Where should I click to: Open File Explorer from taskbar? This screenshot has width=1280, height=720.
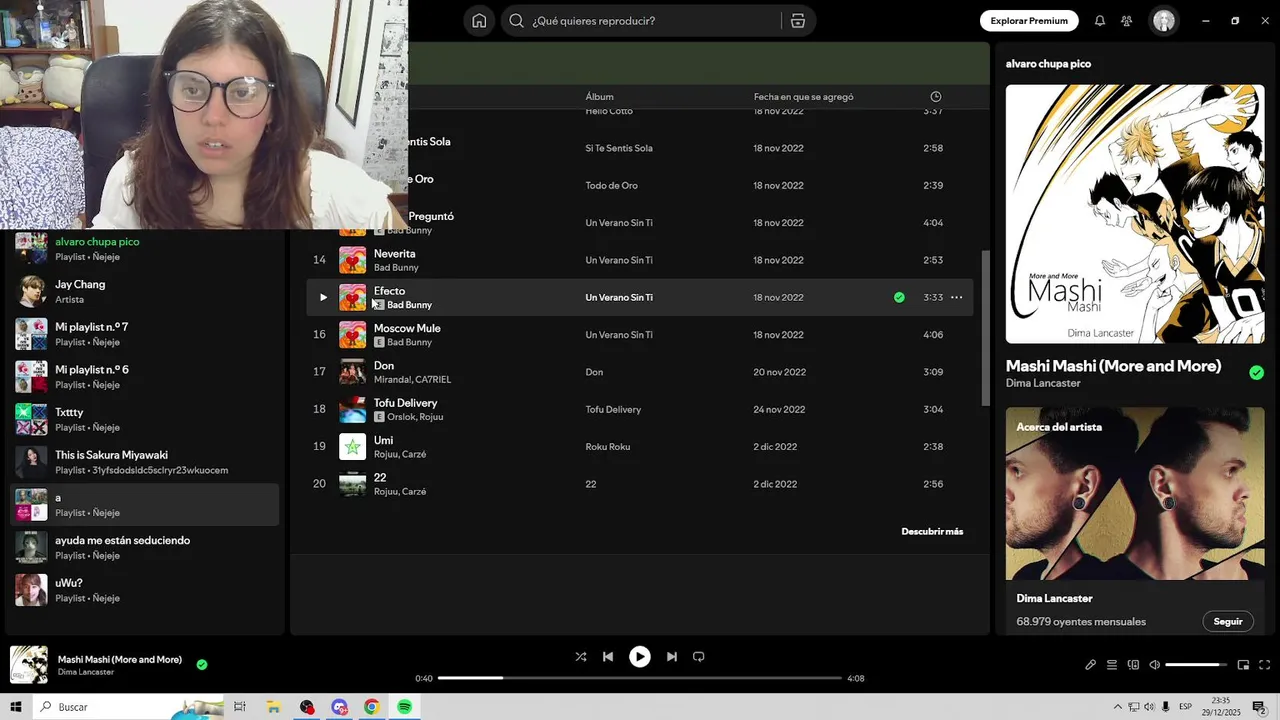click(273, 707)
